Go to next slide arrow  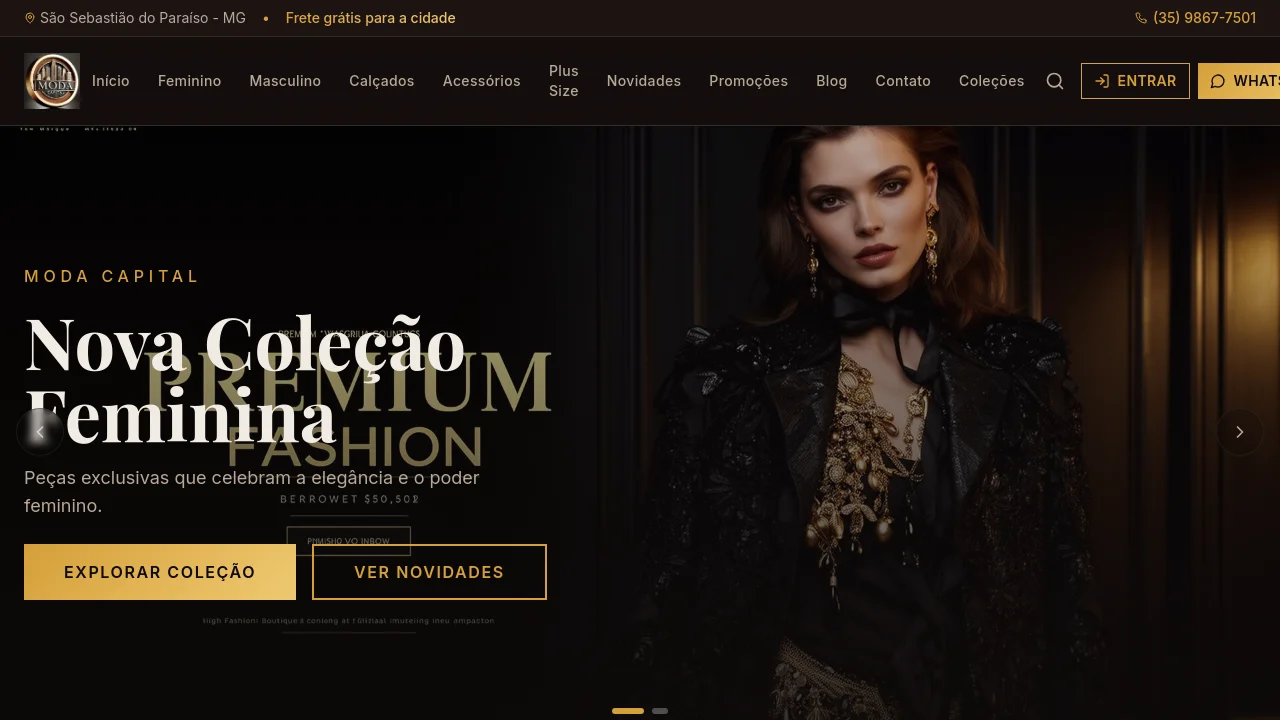click(1240, 432)
